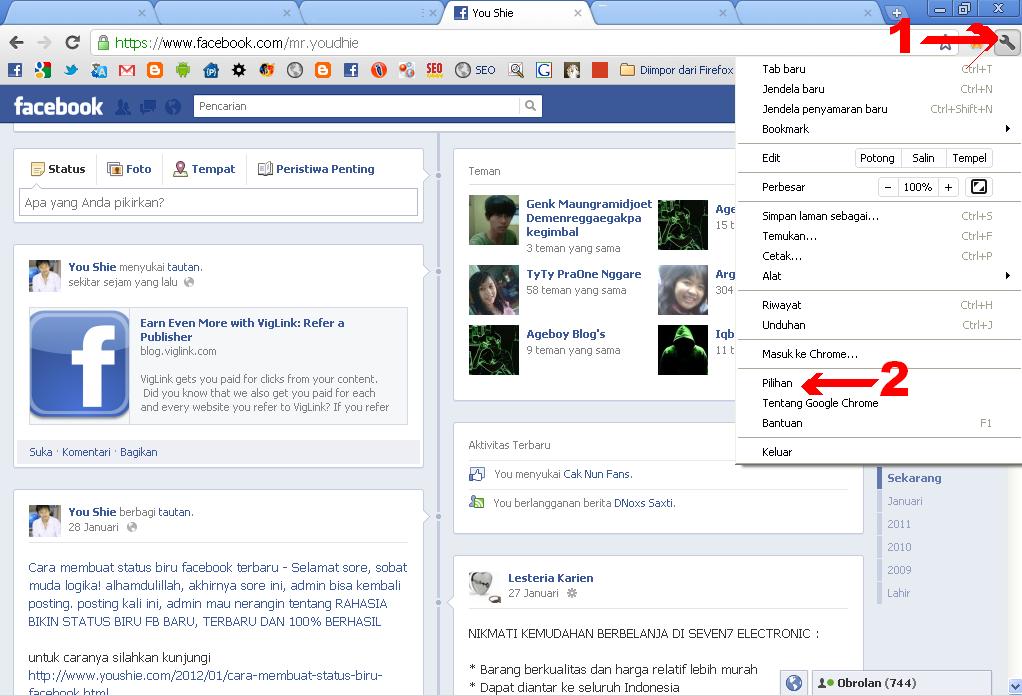Click the globe icon beside Obrolan bar
This screenshot has width=1022, height=696.
pos(794,683)
